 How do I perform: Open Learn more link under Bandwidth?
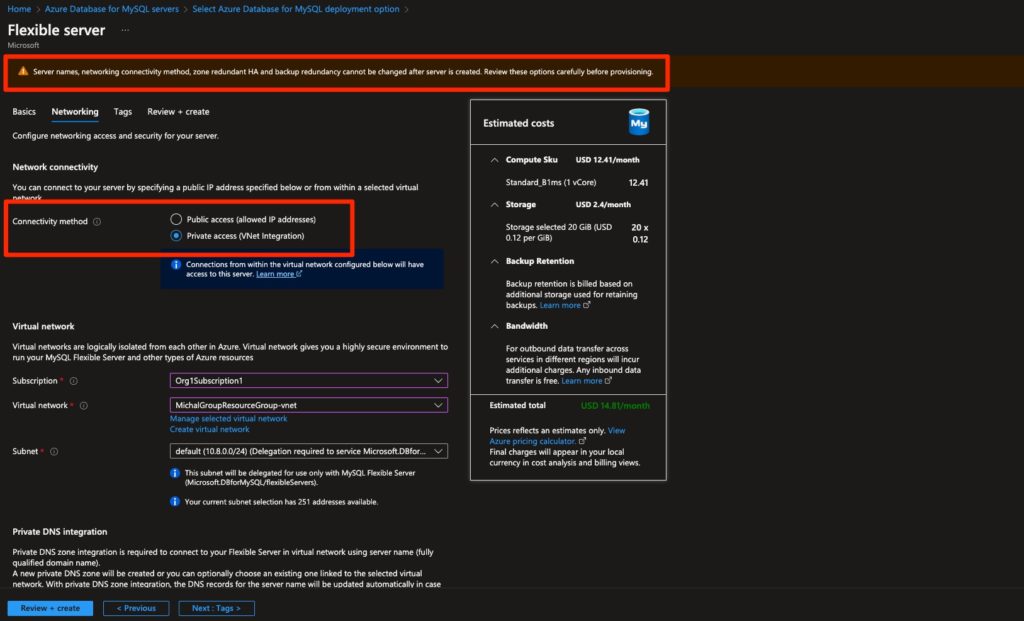[586, 381]
